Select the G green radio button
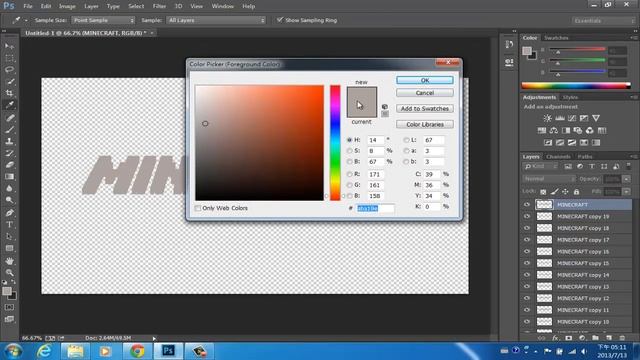The width and height of the screenshot is (640, 360). point(349,185)
